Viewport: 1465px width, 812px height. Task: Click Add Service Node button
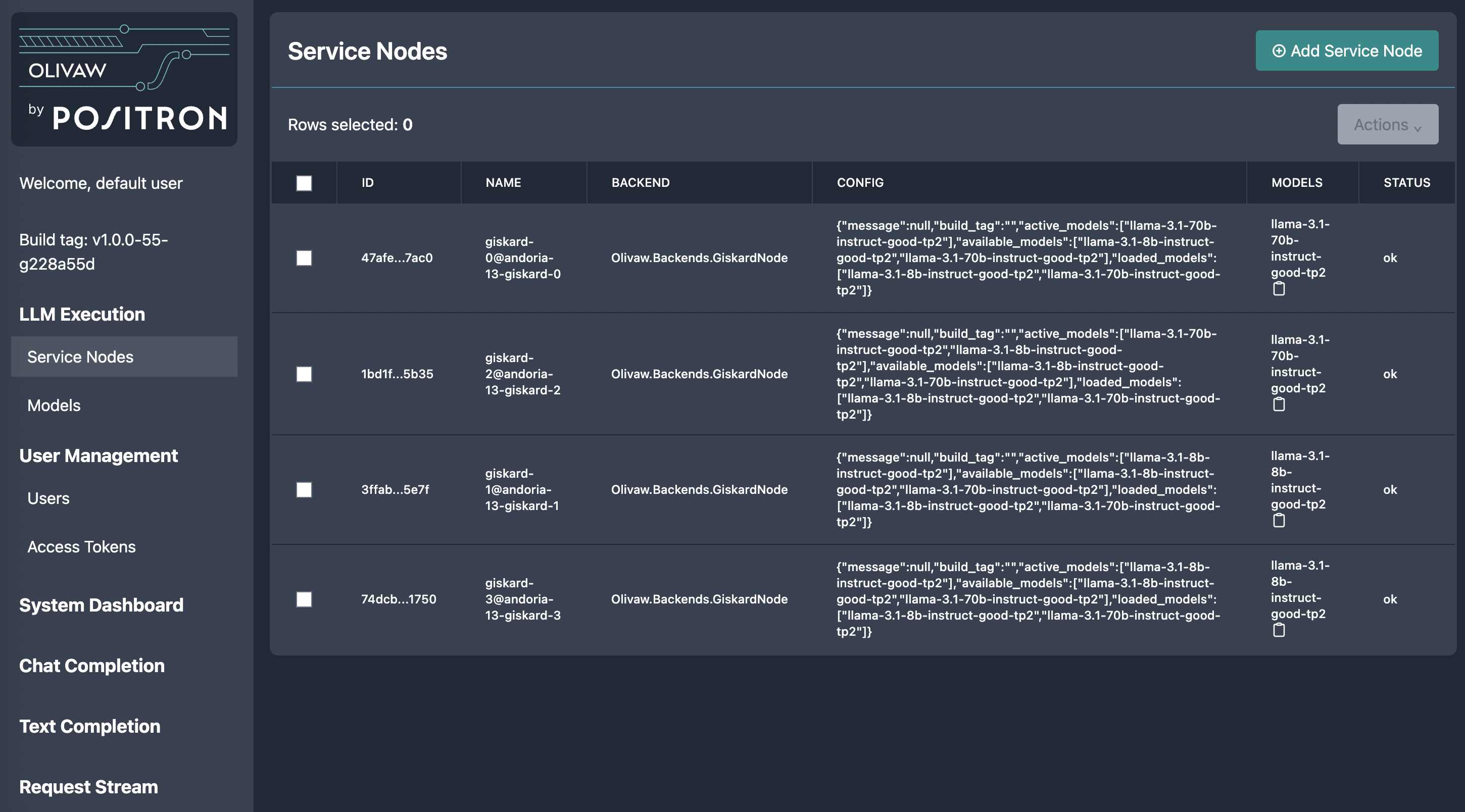click(1347, 50)
